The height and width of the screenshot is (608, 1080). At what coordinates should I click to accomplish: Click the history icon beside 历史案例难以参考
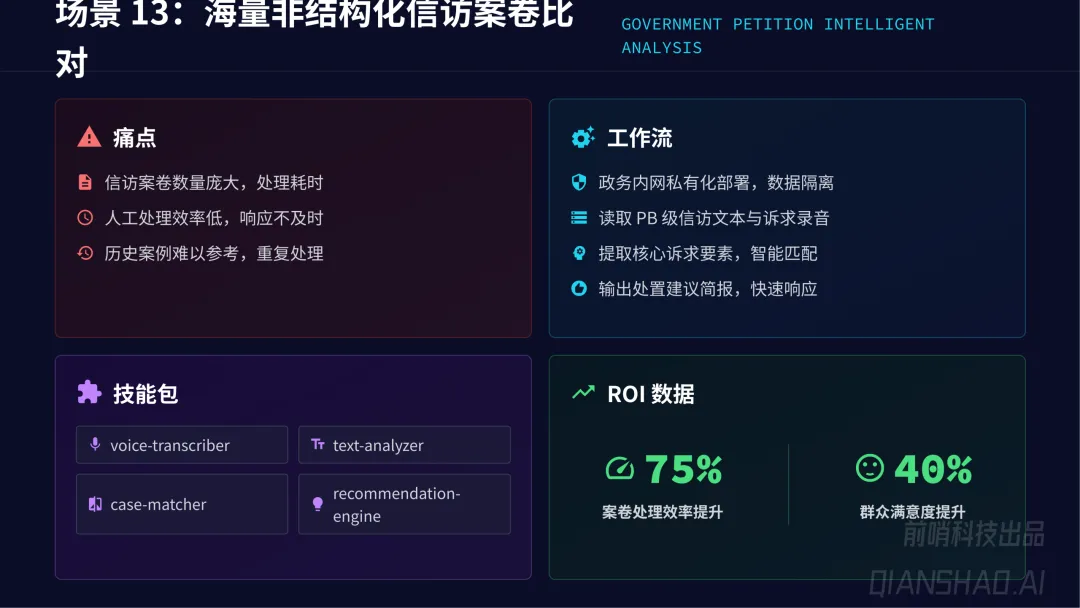[85, 253]
